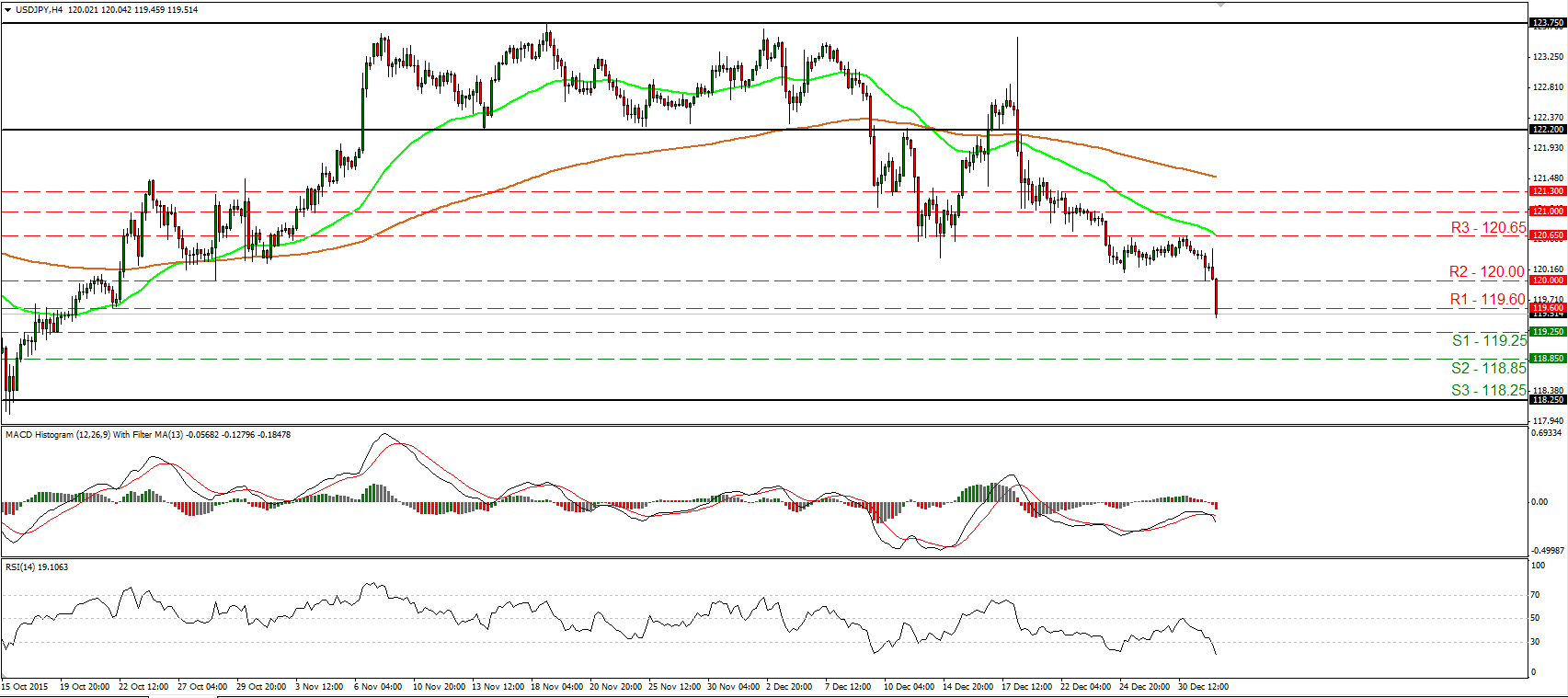This screenshot has height=698, width=1568.
Task: Click the RSI 100 scale value
Action: pyautogui.click(x=1538, y=566)
